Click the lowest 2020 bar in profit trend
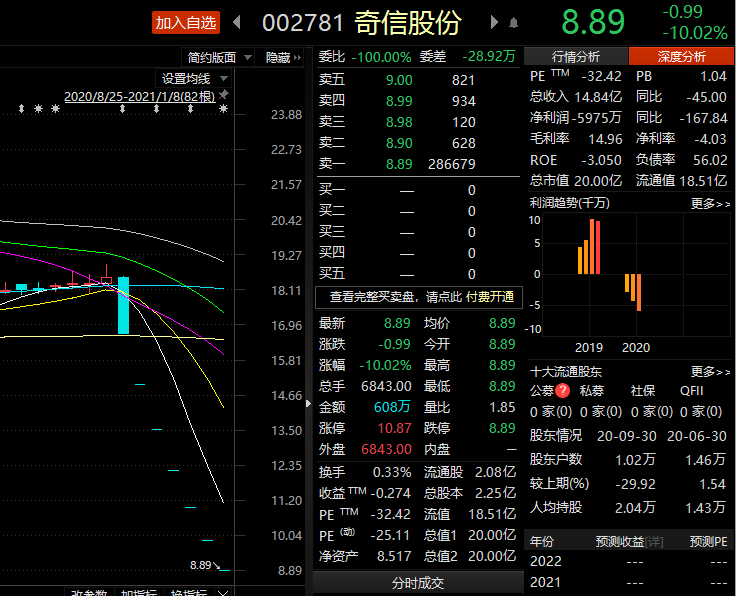The height and width of the screenshot is (596, 736). pos(638,292)
